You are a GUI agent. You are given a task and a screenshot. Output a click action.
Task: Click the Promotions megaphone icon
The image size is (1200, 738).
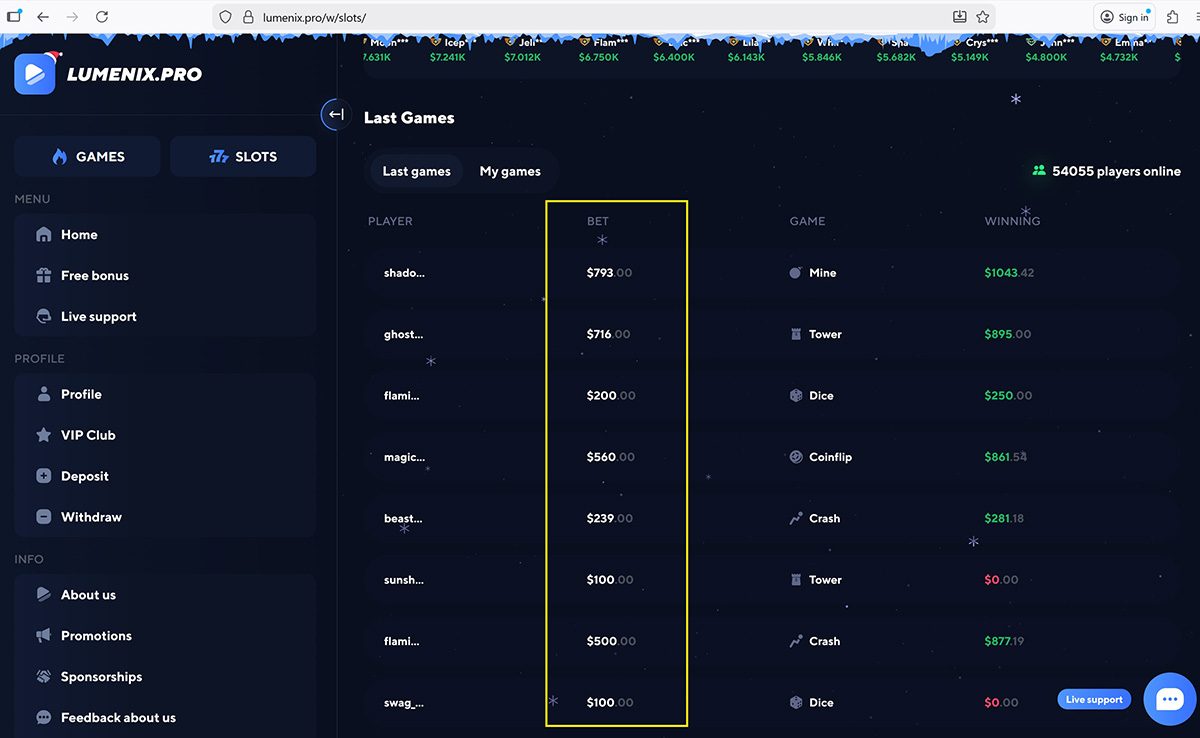click(x=43, y=636)
